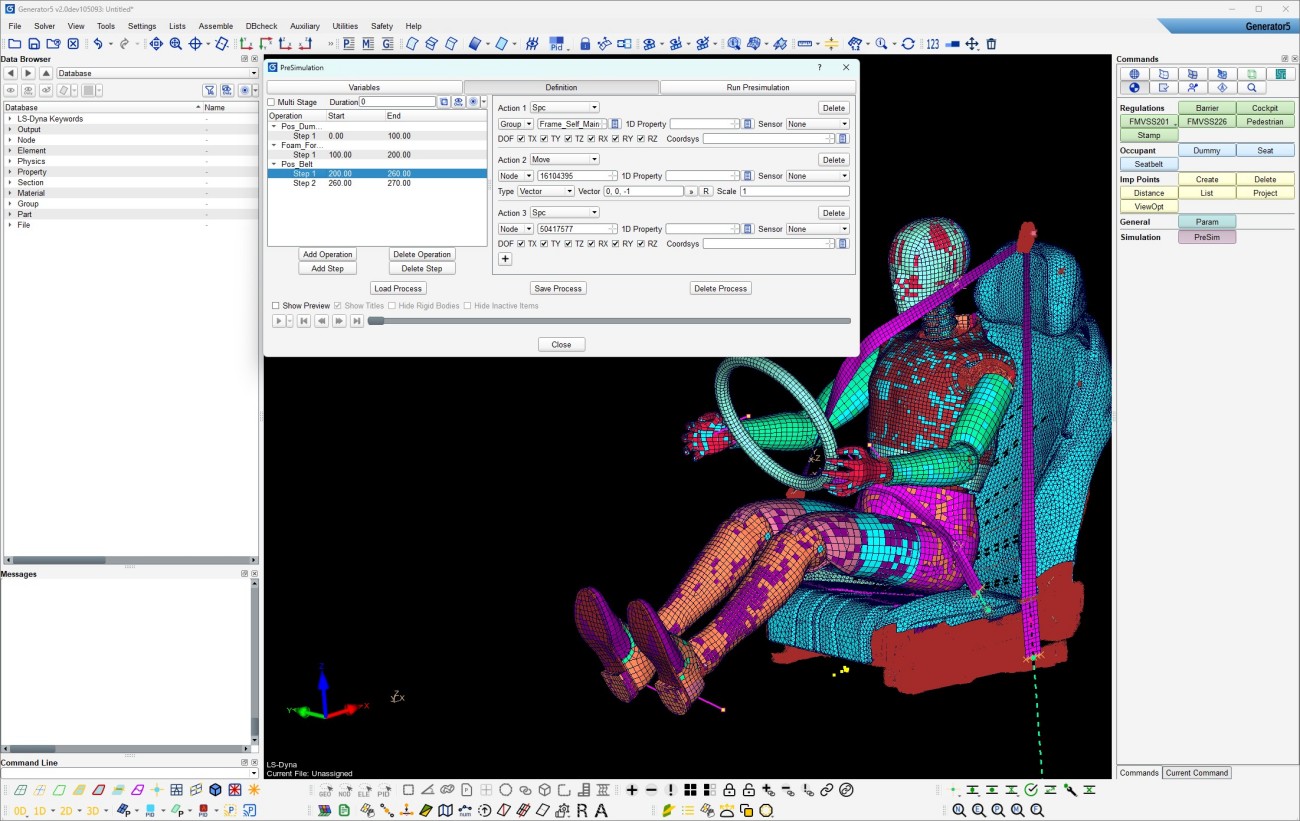
Task: Expand the Material tree item
Action: pyautogui.click(x=10, y=193)
